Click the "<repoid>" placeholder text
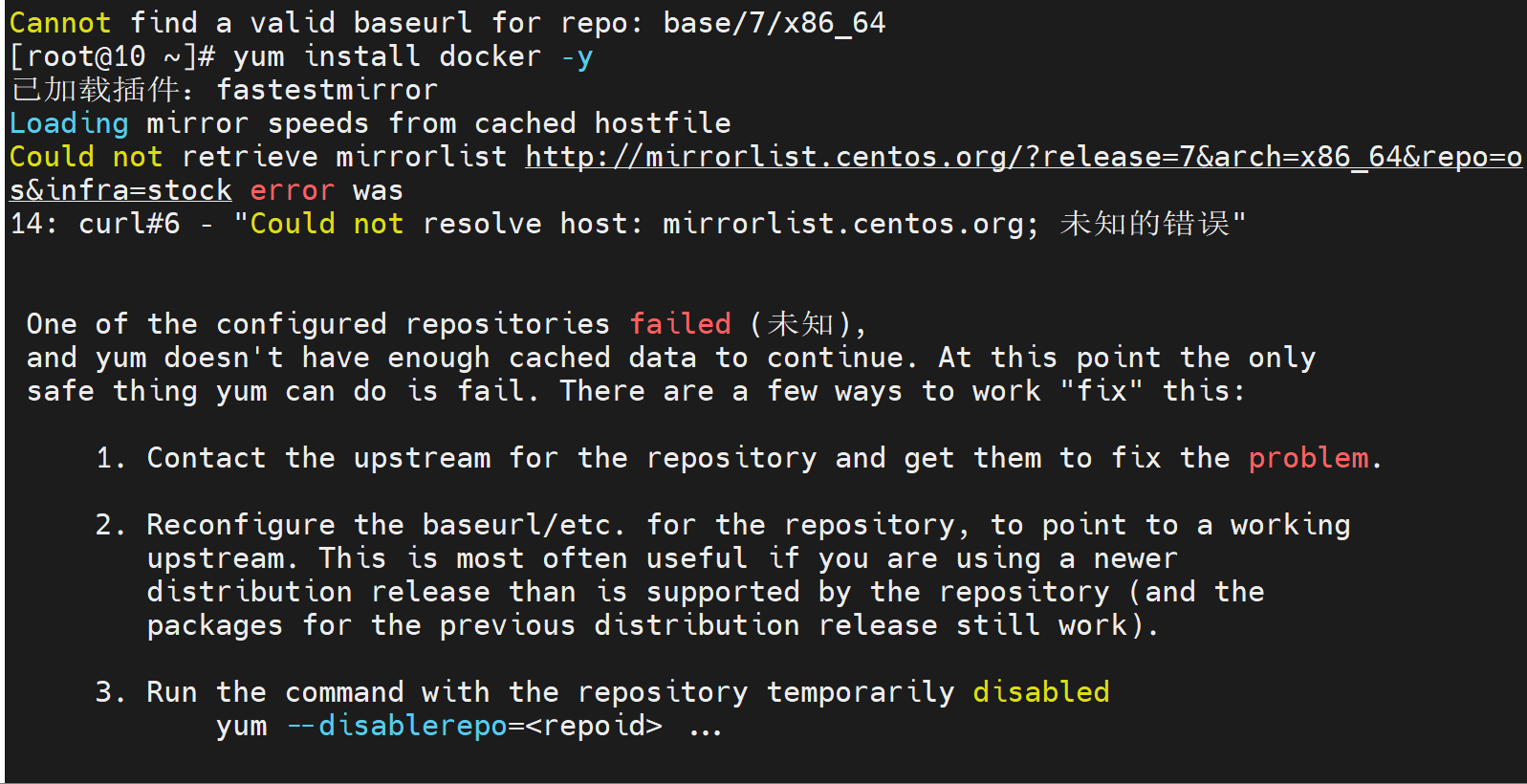 [594, 726]
